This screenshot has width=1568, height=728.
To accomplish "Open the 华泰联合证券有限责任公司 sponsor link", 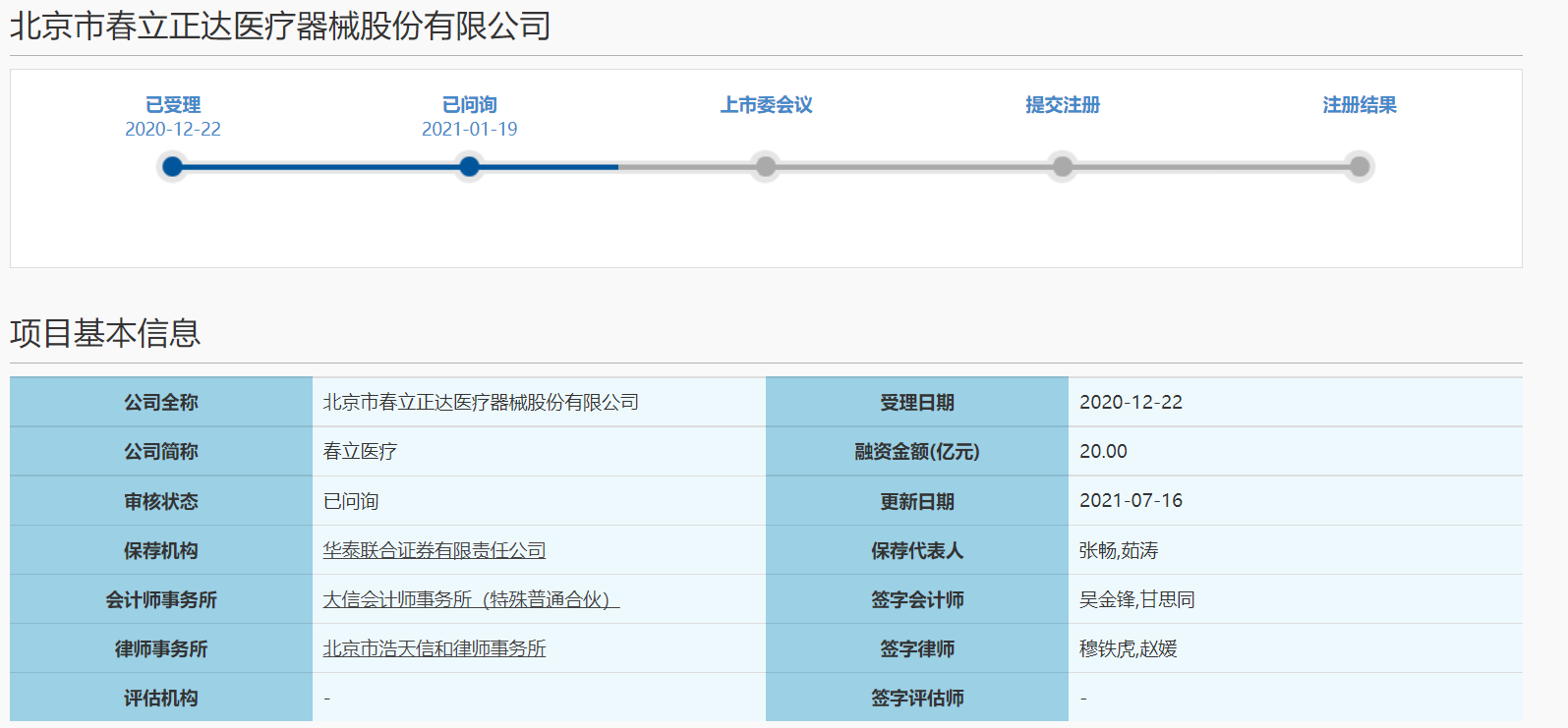I will (x=434, y=550).
